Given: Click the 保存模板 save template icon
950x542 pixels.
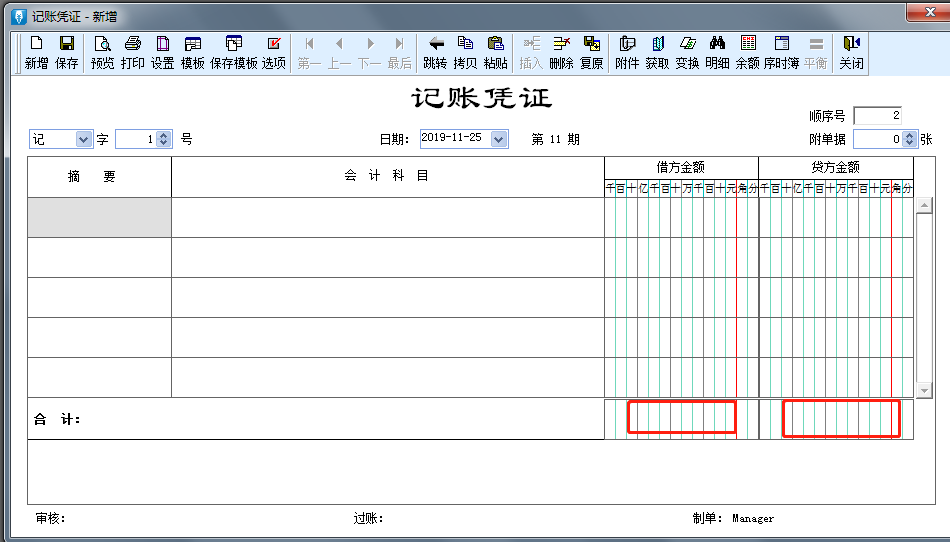Looking at the screenshot, I should tap(233, 52).
